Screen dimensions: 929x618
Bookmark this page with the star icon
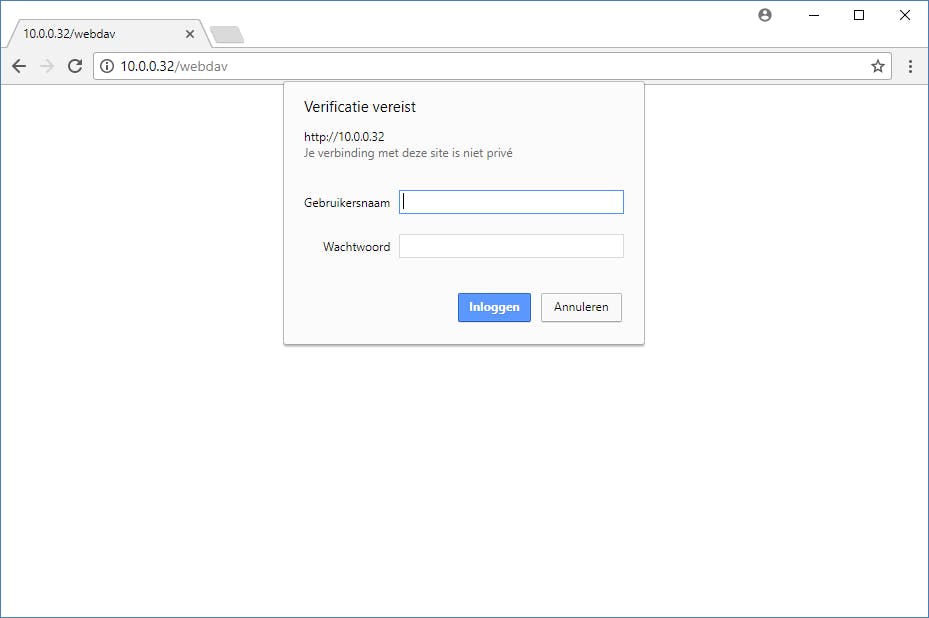[x=877, y=66]
